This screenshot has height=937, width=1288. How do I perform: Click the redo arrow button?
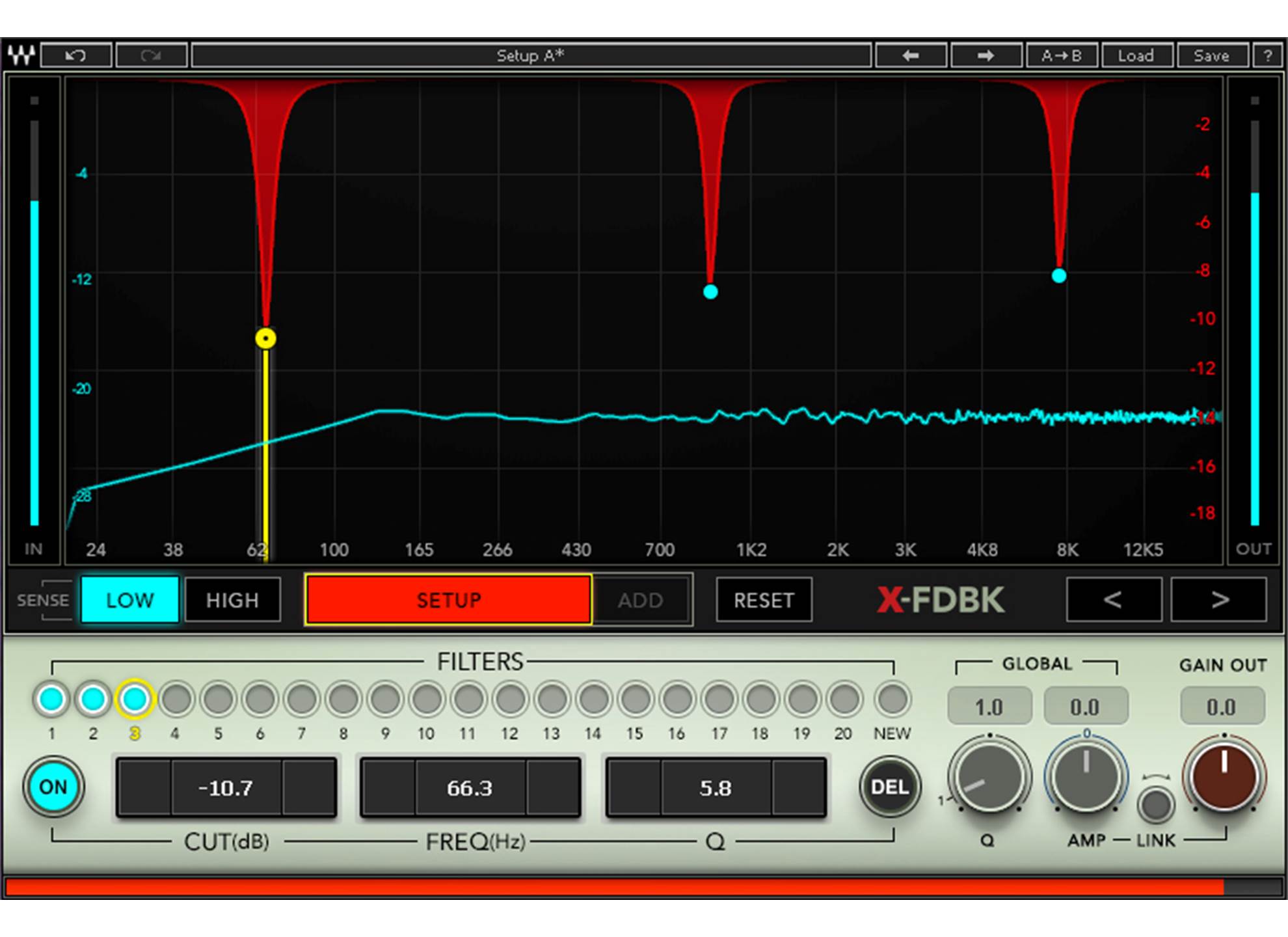(x=152, y=55)
